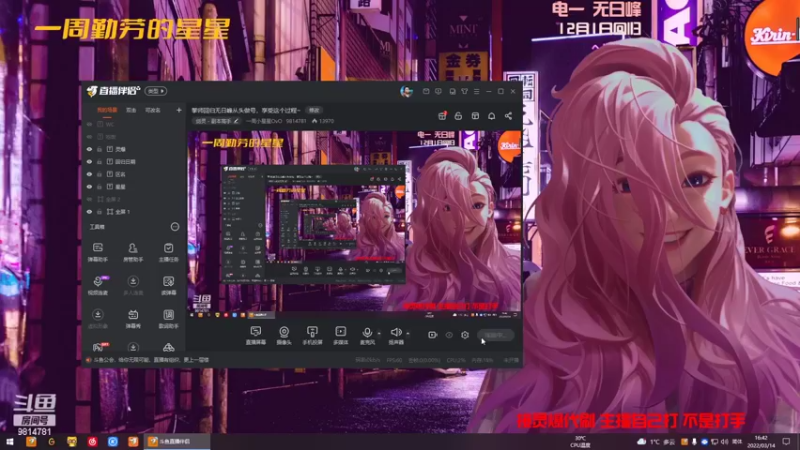Open the Windows notification center icon
The image size is (800, 450).
(786, 442)
